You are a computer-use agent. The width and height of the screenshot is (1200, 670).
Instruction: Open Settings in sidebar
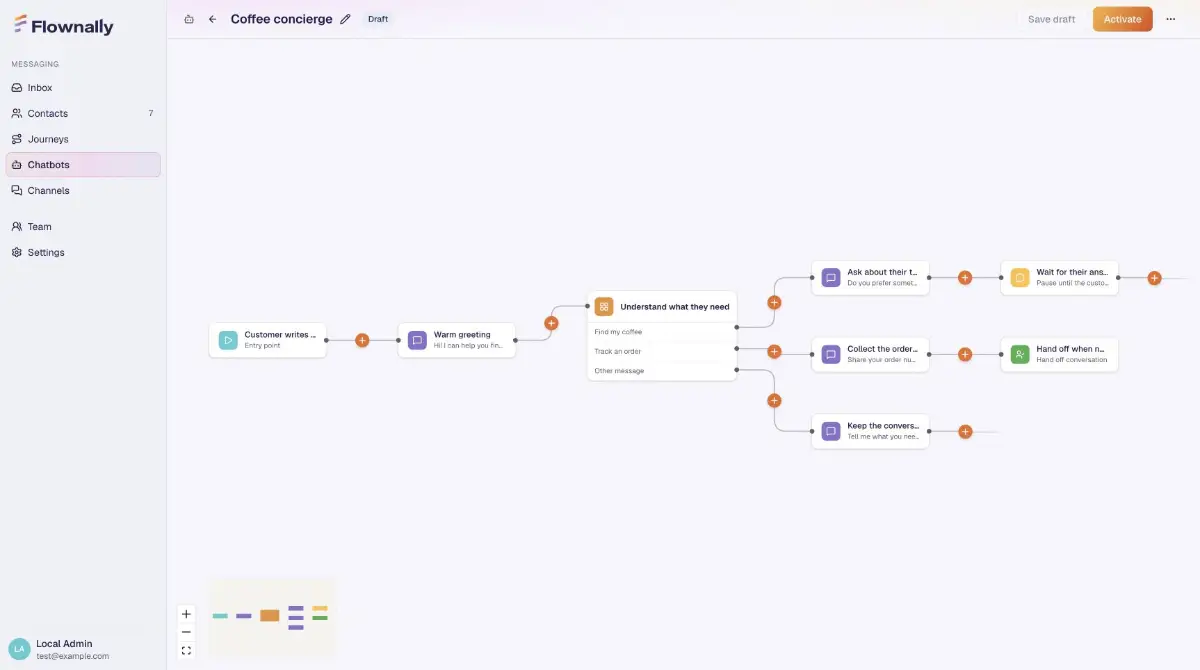pyautogui.click(x=83, y=252)
